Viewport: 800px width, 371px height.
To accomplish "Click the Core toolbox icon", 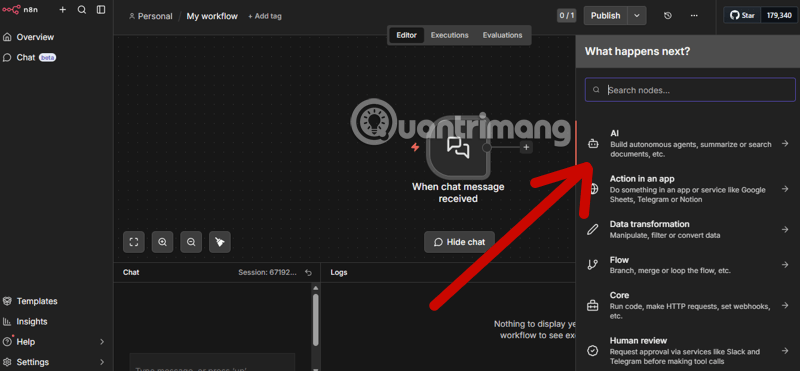I will (x=592, y=306).
